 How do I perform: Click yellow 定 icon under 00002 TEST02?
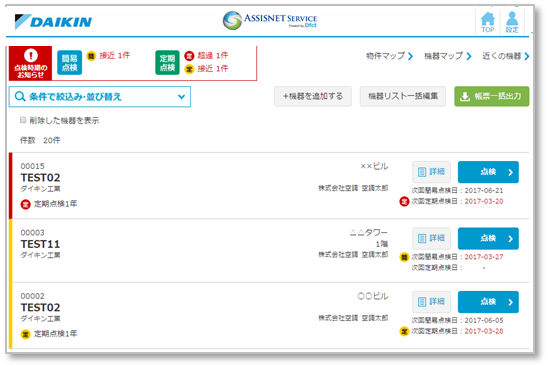[26, 334]
